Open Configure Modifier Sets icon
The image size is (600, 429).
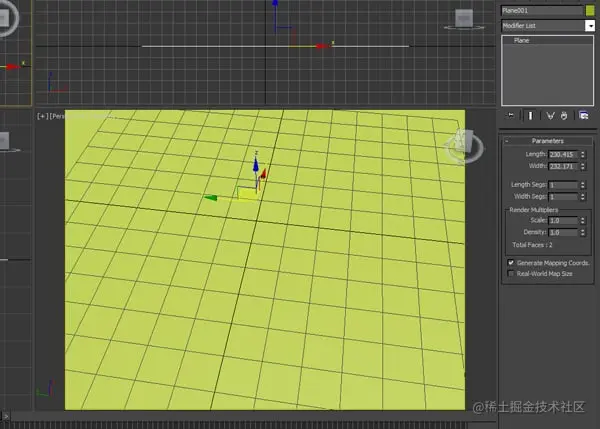point(584,116)
